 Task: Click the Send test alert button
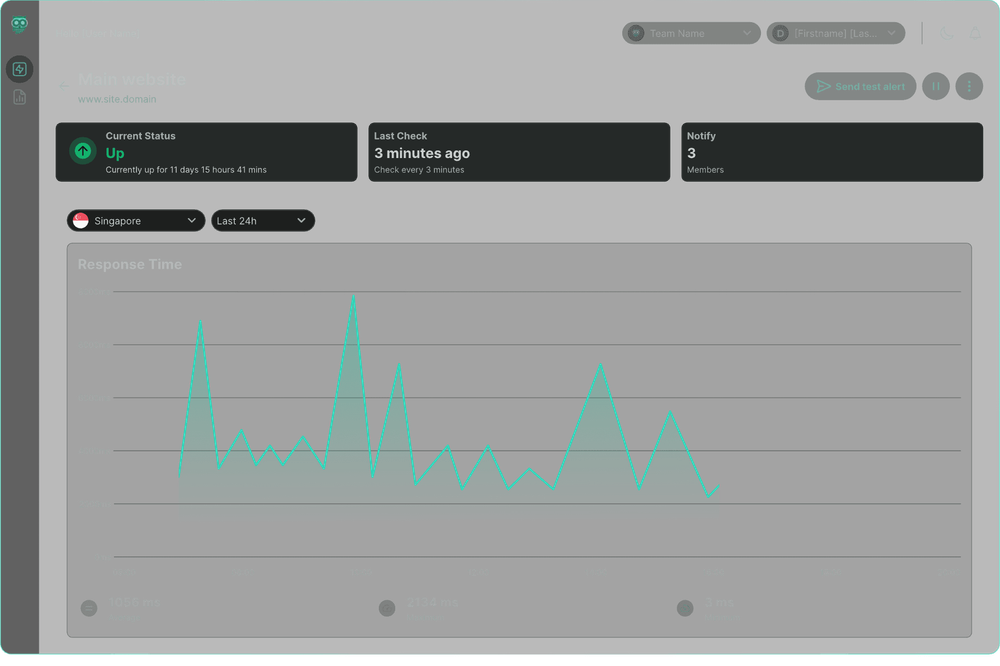860,86
